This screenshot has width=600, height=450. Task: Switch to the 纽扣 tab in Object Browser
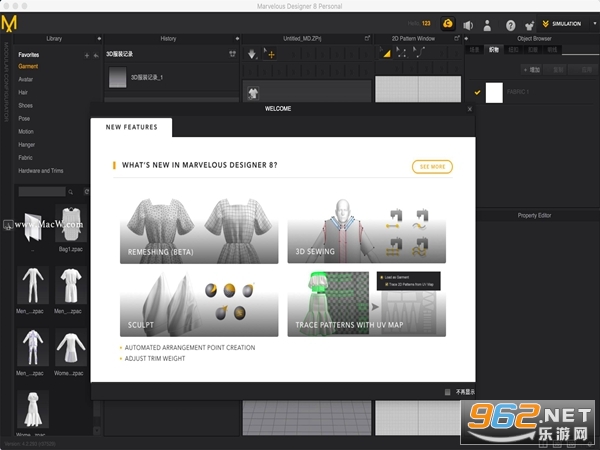513,50
